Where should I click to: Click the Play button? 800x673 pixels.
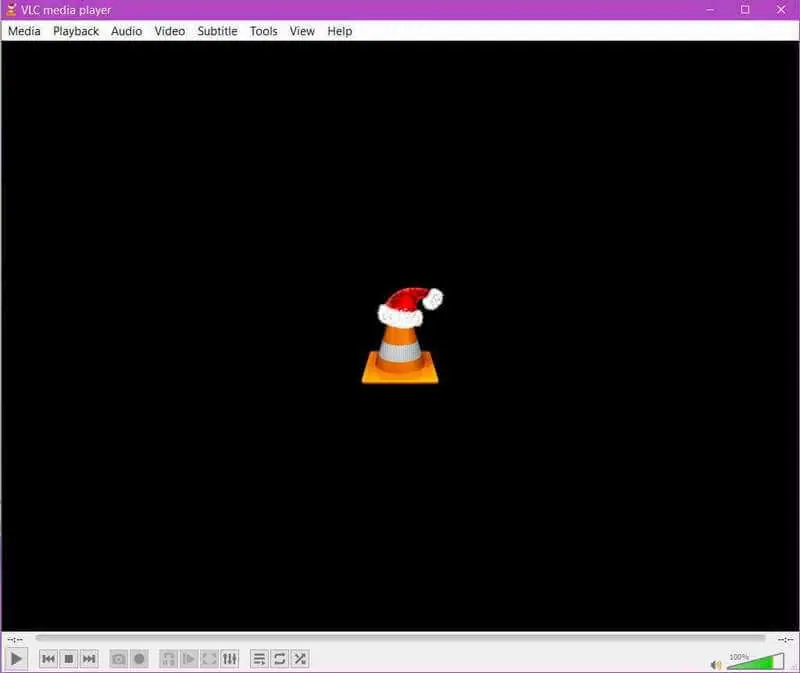click(16, 659)
